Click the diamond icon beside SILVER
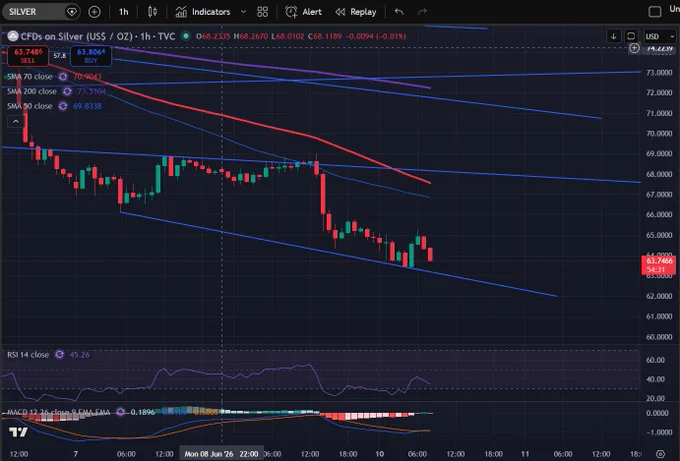Screen dimensions: 680x461 point(72,12)
